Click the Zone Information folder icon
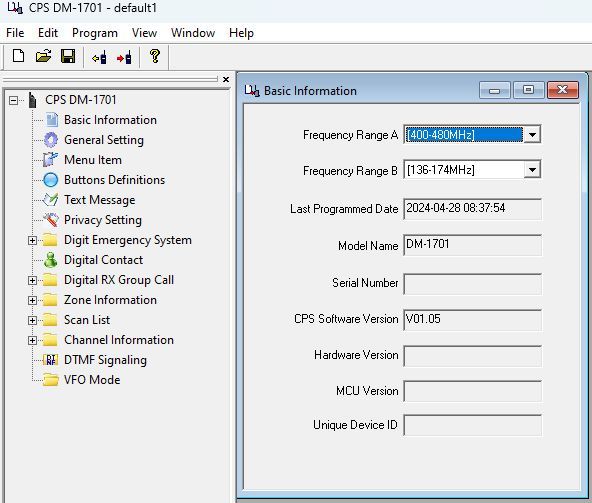Image resolution: width=592 pixels, height=503 pixels. point(50,299)
